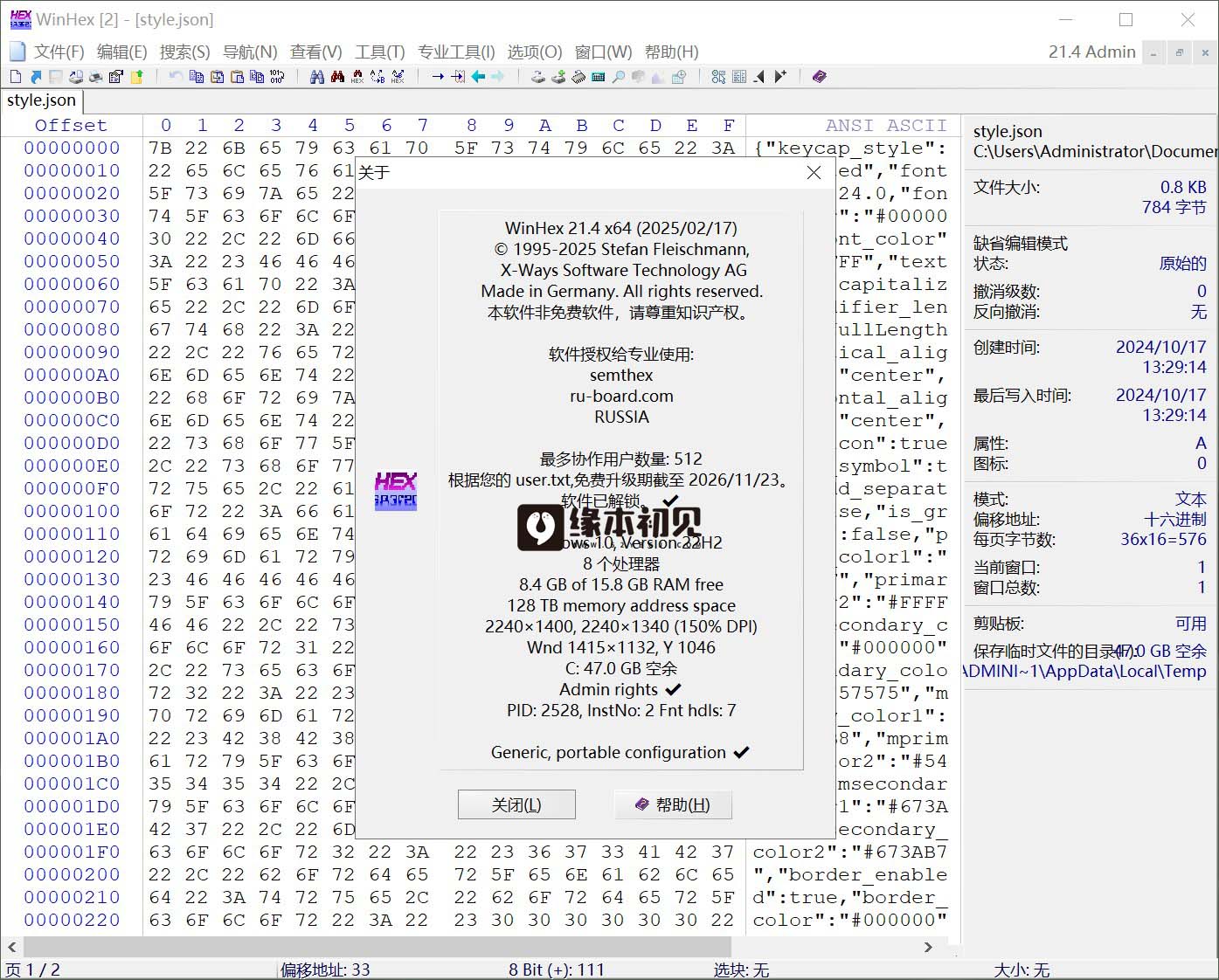This screenshot has height=980, width=1219.
Task: Open the 专业工具(I) menu
Action: point(456,52)
